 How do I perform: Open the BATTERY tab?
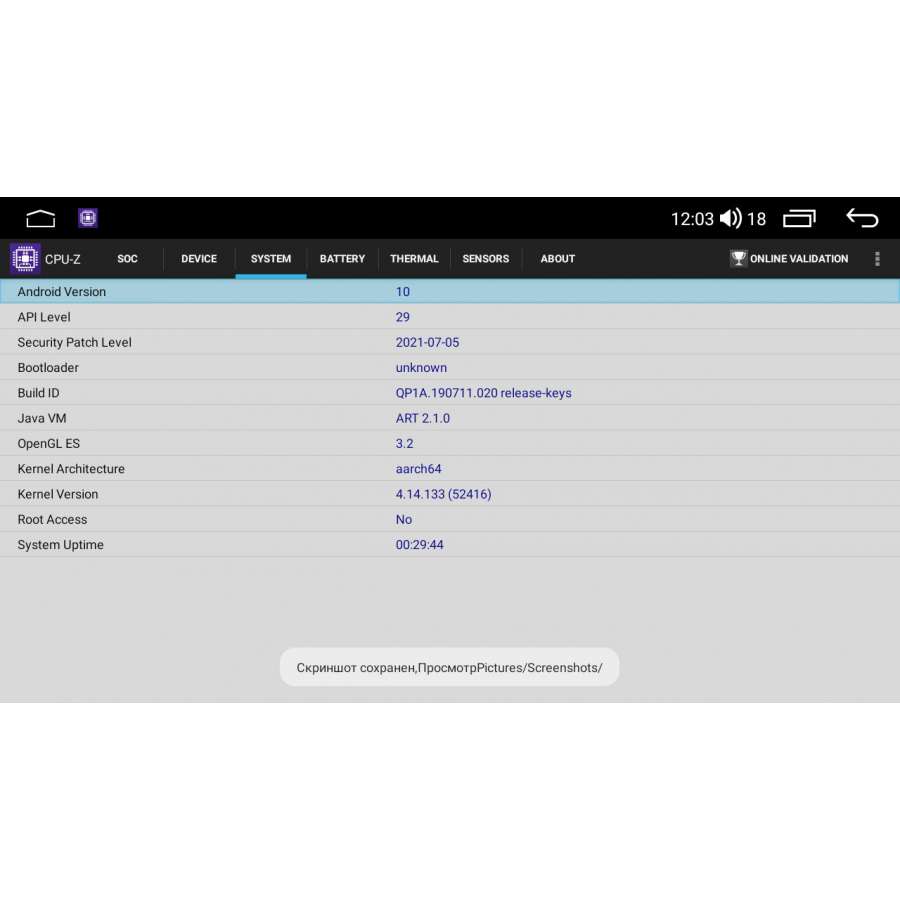tap(343, 259)
